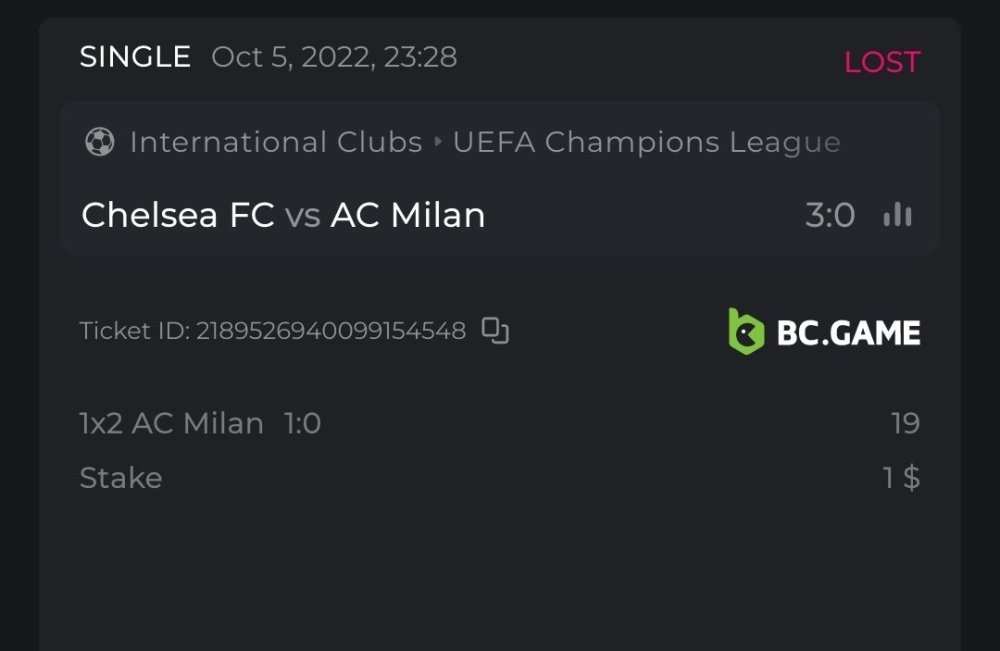Click the Oct 5, 2022 bet timestamp
The image size is (1000, 651).
pos(334,57)
